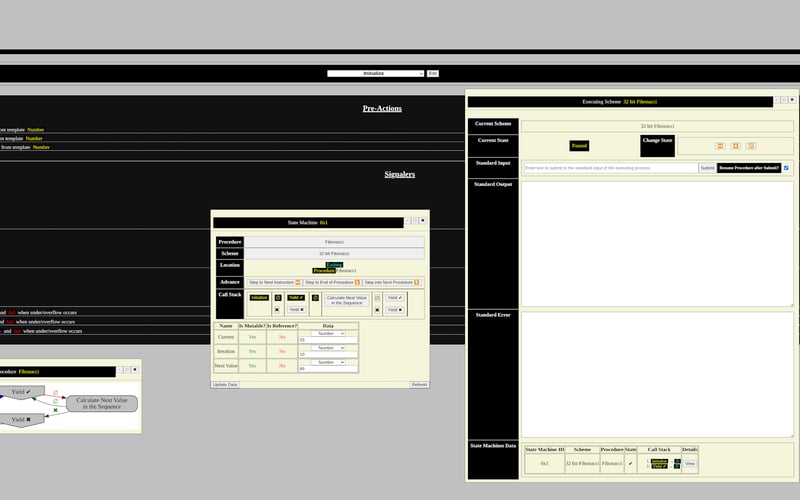Image resolution: width=800 pixels, height=500 pixels.
Task: Click the Current variable value field
Action: pos(328,340)
